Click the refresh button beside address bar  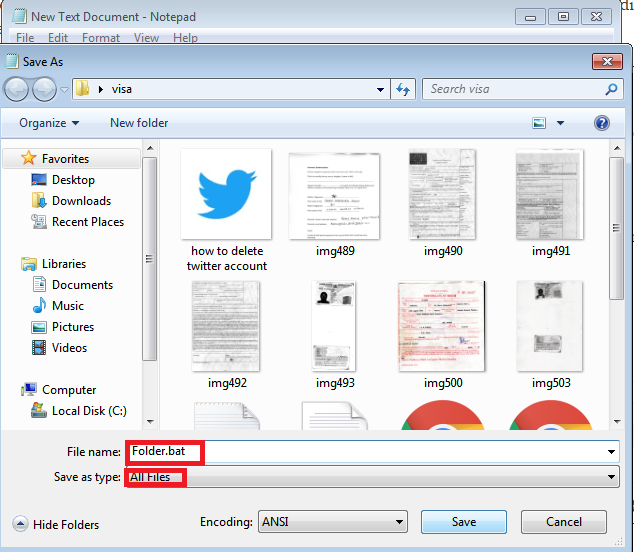(404, 89)
